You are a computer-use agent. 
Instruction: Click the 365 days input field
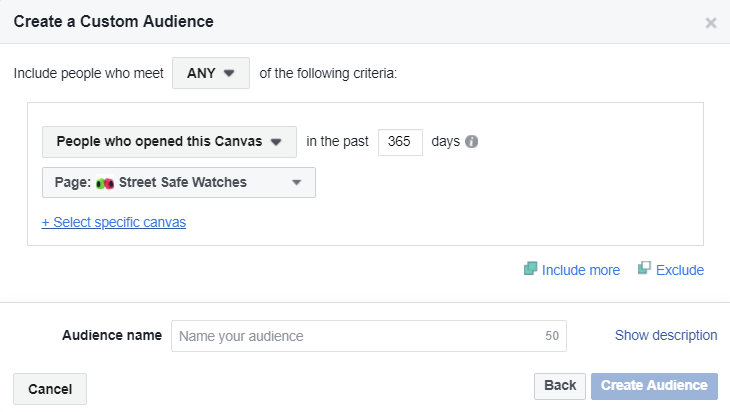[400, 142]
